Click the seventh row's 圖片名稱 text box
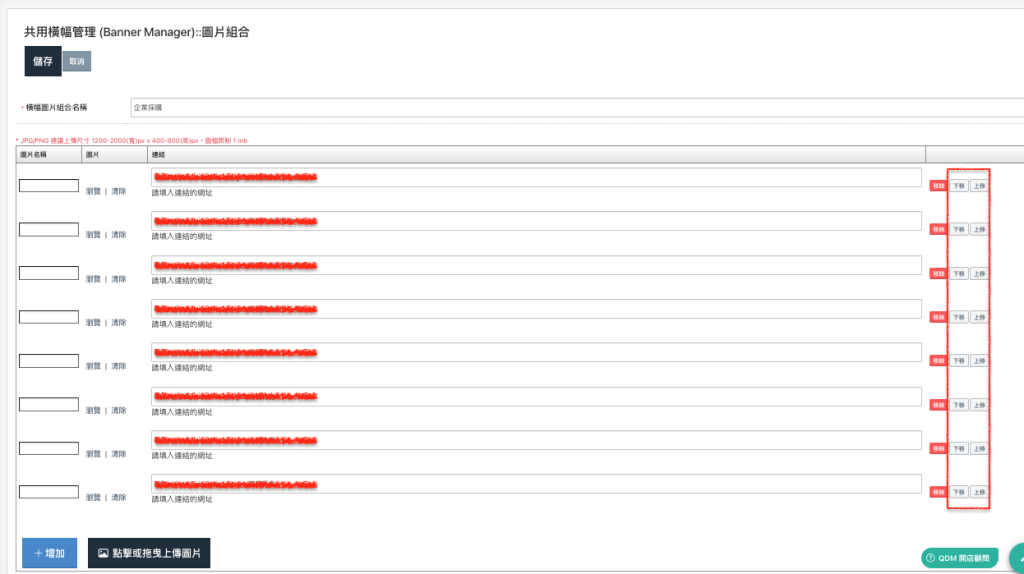Image resolution: width=1024 pixels, height=574 pixels. (49, 448)
